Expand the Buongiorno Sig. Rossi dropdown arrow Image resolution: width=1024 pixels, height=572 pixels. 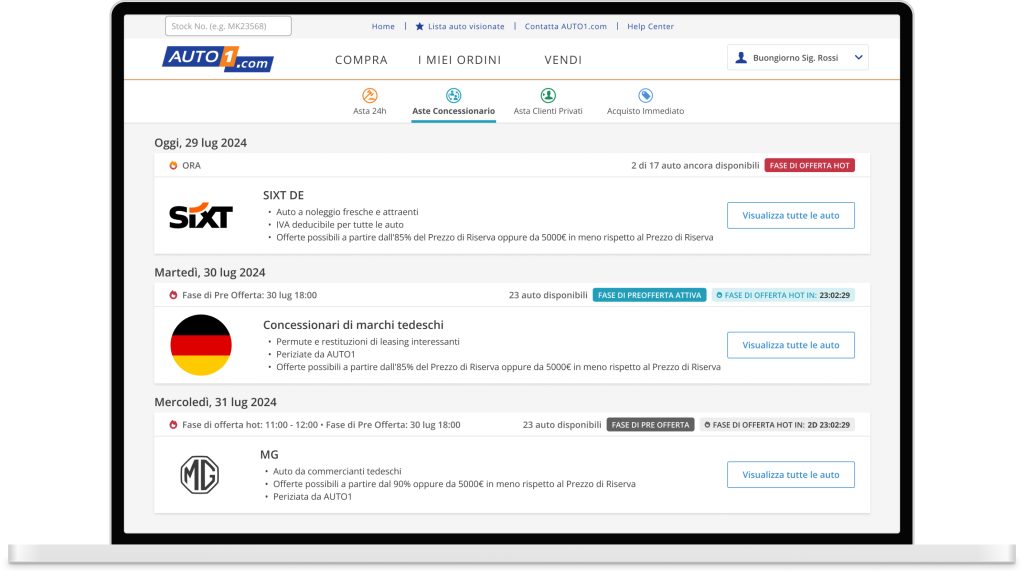858,57
